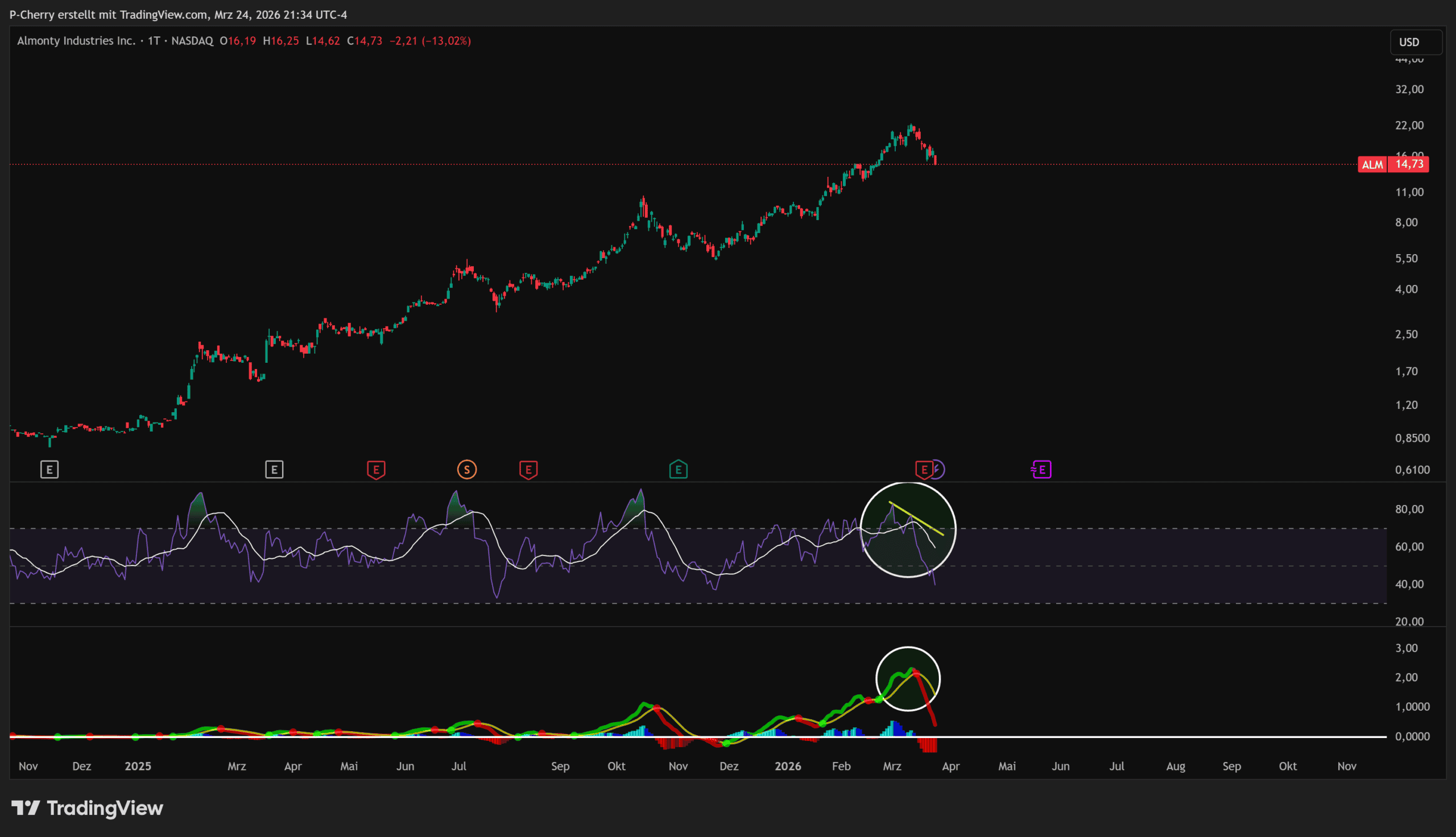The image size is (1456, 837).
Task: Click the purple lightning-bolt event marker
Action: (938, 470)
